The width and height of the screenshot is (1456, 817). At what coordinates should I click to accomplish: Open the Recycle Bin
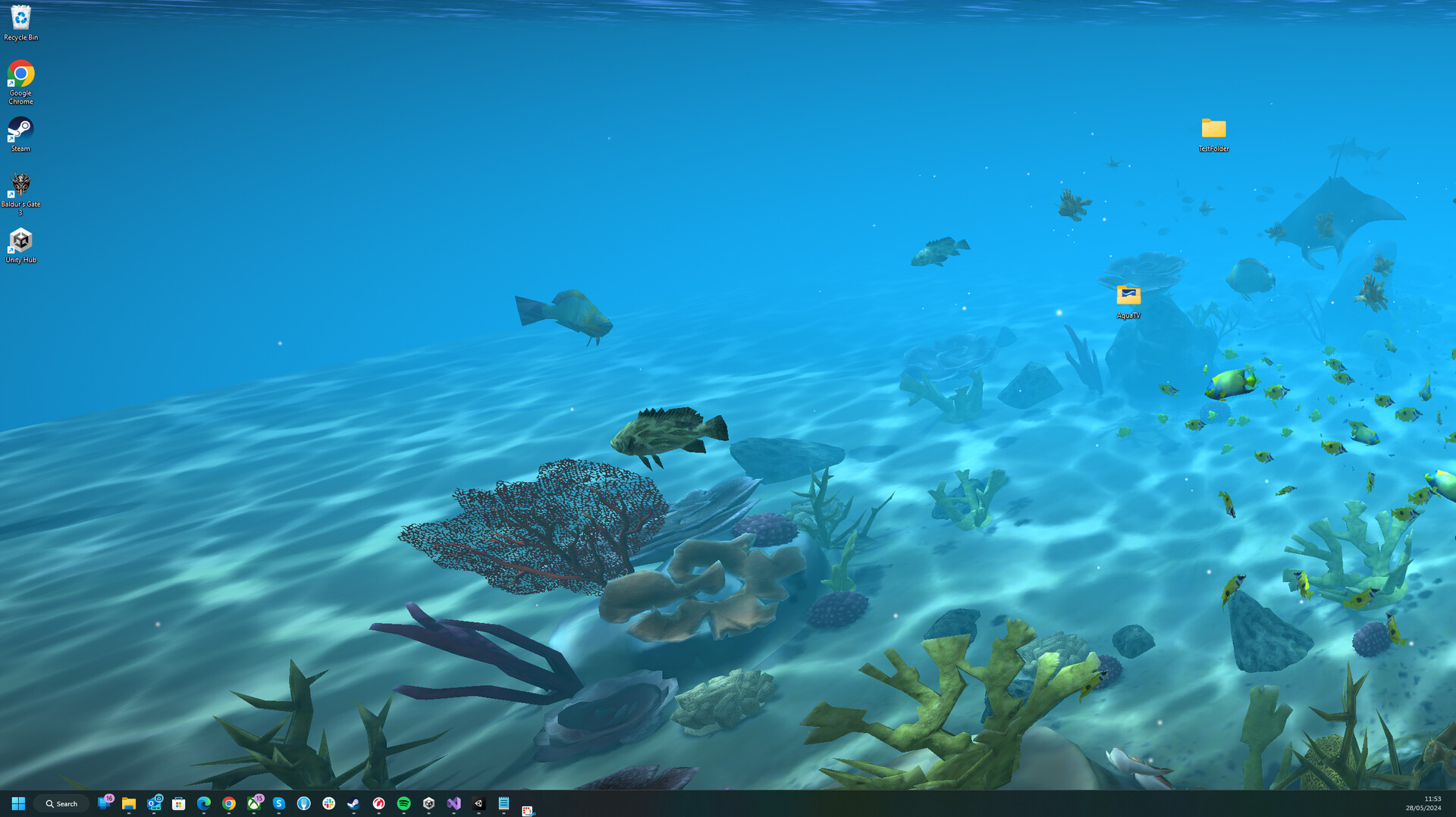pos(20,17)
